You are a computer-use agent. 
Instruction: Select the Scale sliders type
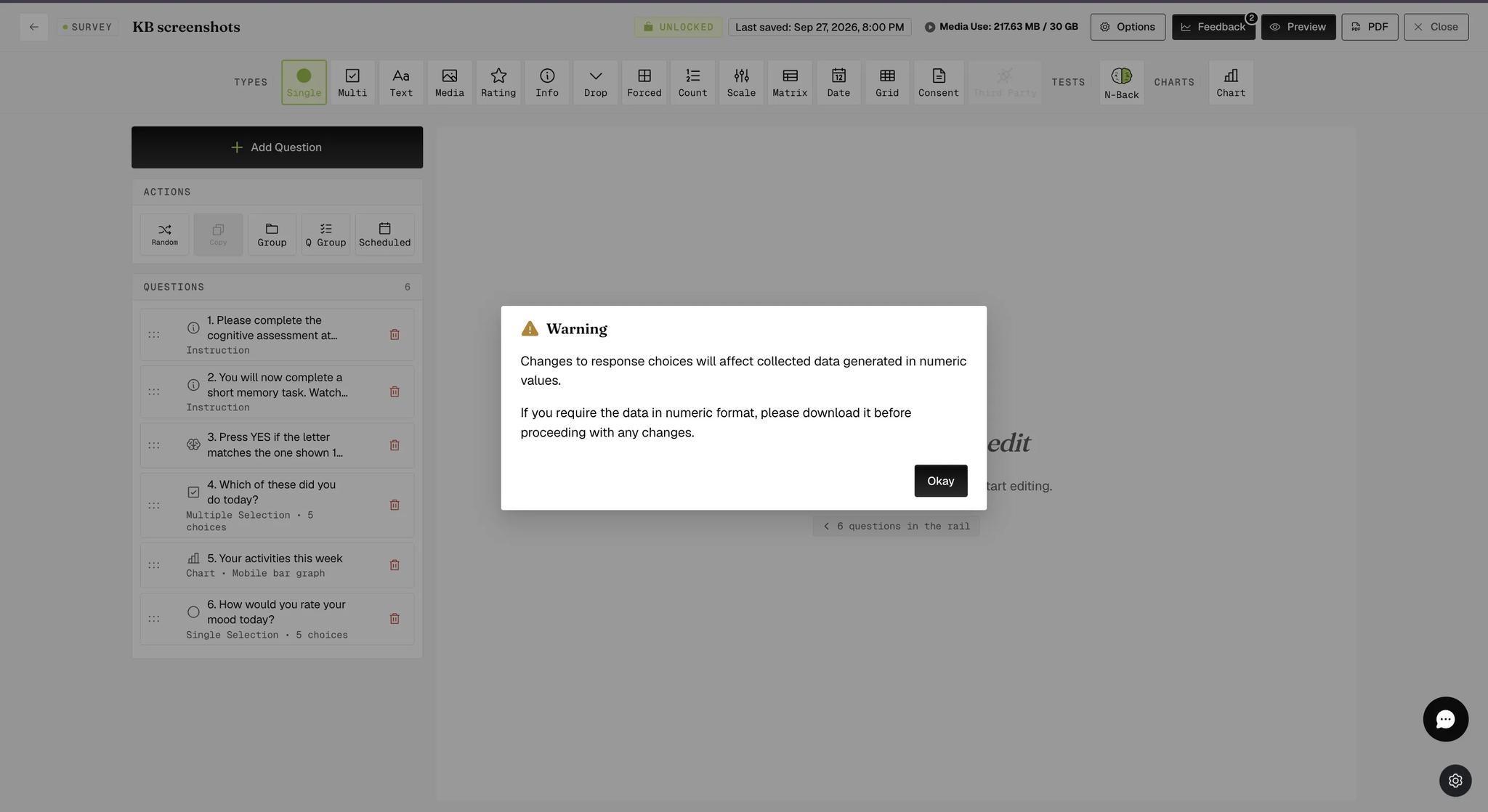point(741,82)
